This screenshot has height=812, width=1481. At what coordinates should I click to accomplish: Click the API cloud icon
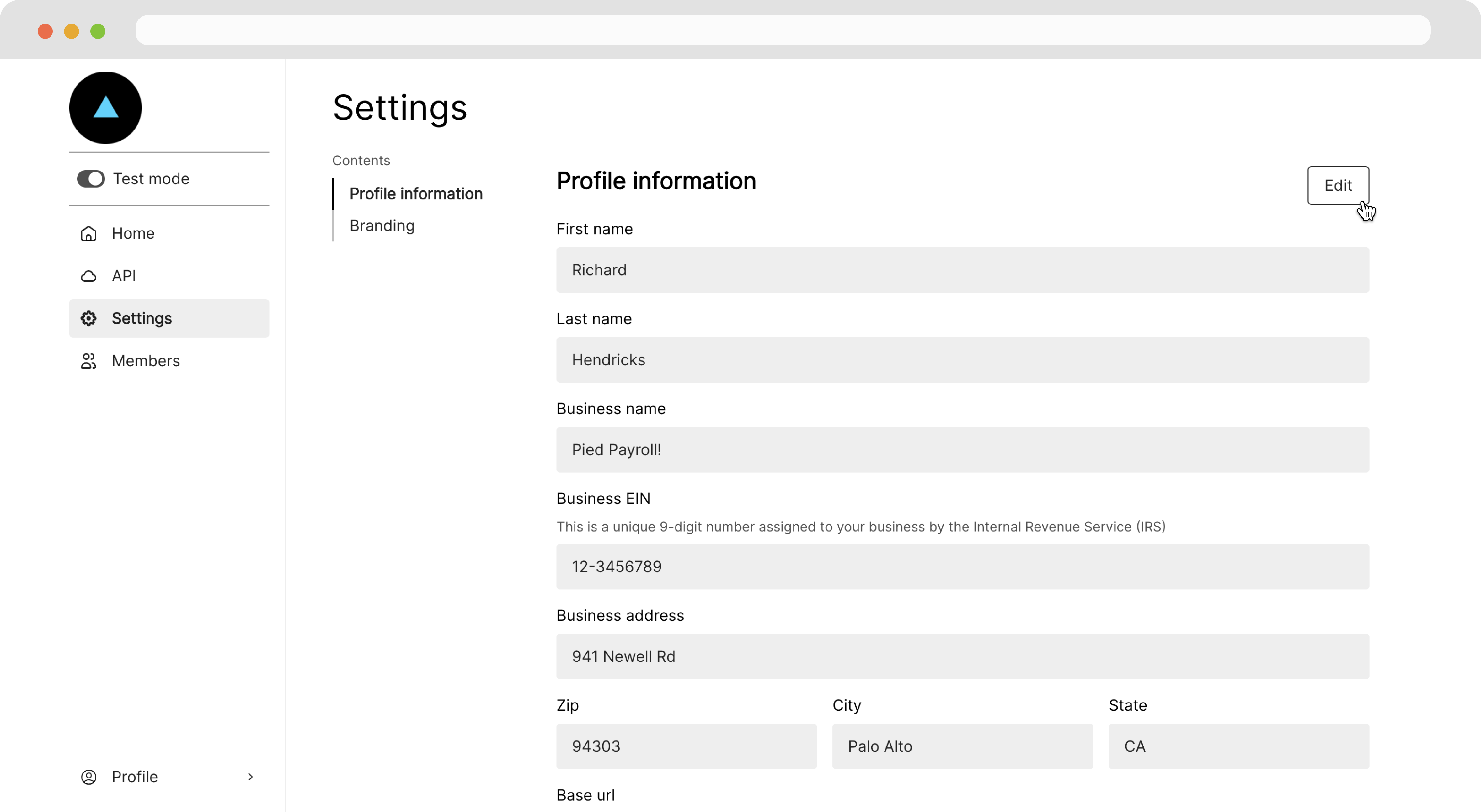pos(88,276)
